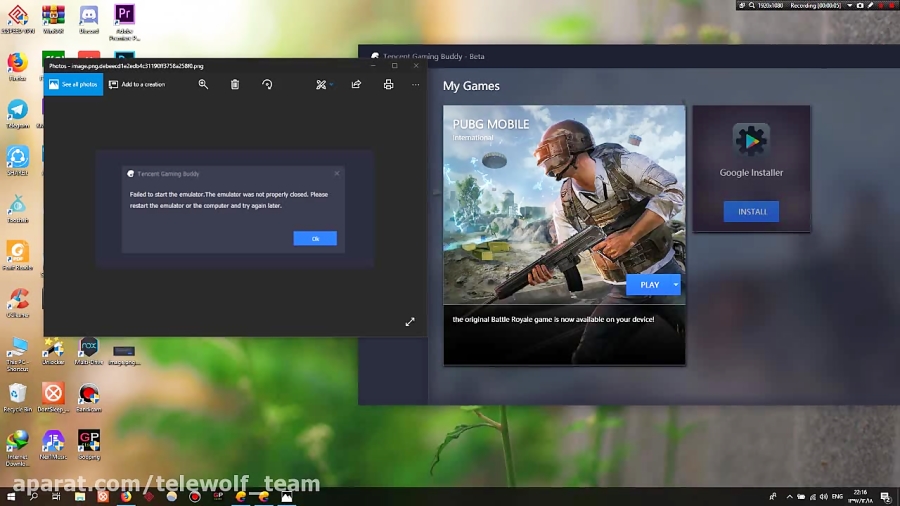
Task: Open Bandicam desktop shortcut
Action: tap(89, 398)
